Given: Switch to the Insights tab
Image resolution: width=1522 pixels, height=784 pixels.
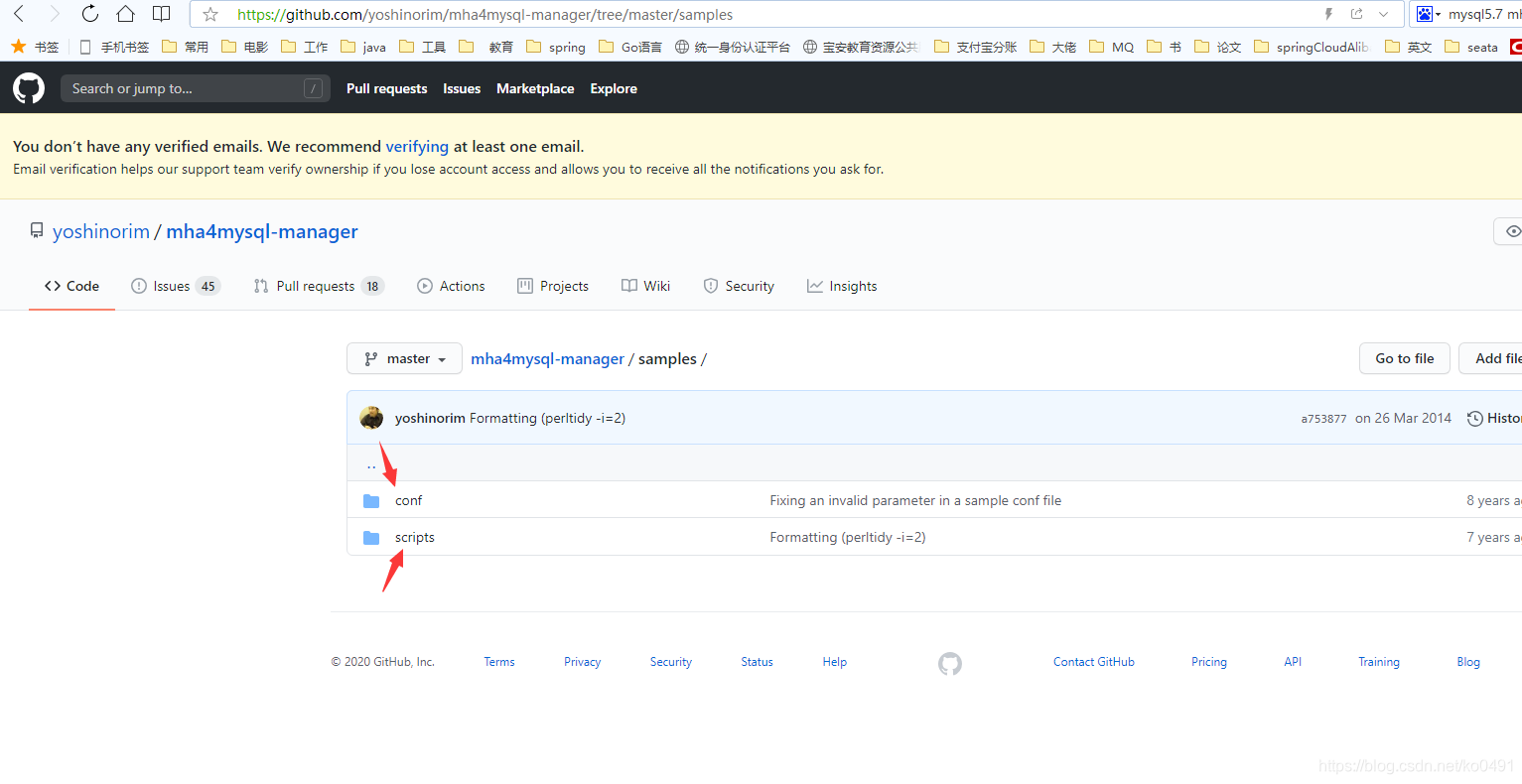Looking at the screenshot, I should point(842,286).
